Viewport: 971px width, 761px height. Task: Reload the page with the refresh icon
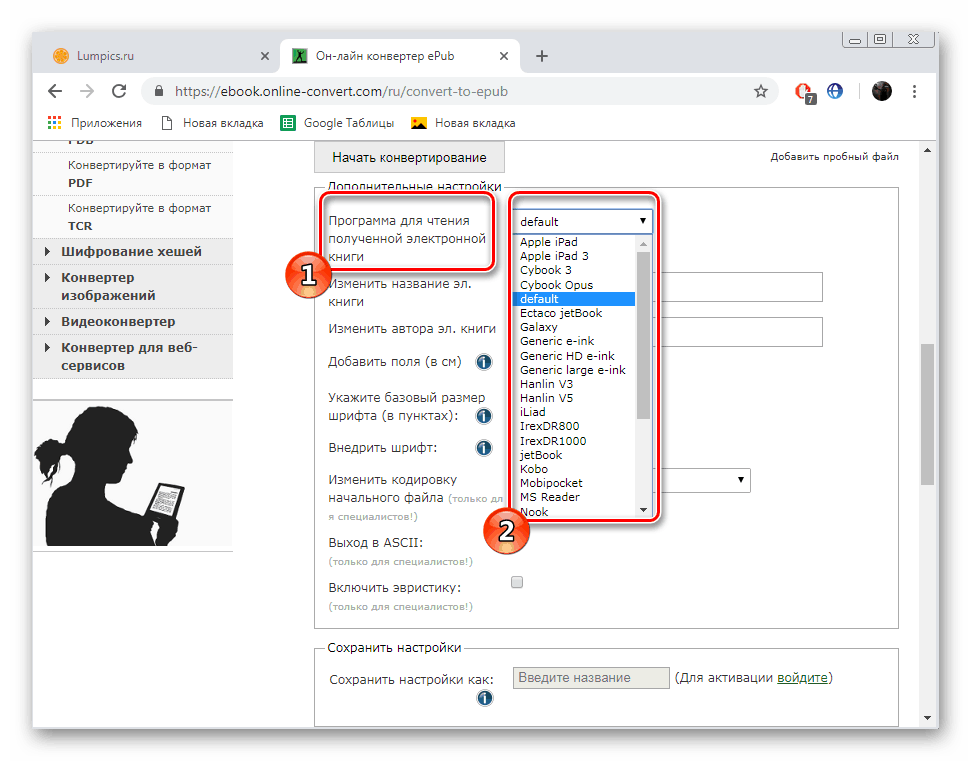(x=119, y=92)
